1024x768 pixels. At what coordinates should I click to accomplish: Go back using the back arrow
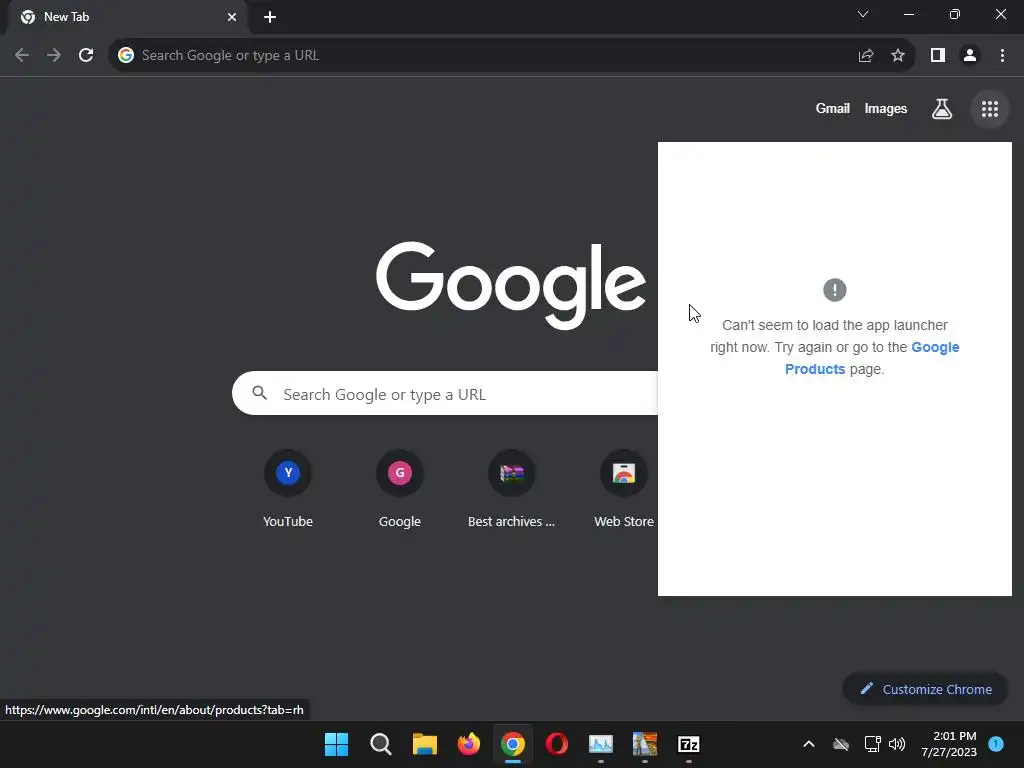[x=22, y=55]
